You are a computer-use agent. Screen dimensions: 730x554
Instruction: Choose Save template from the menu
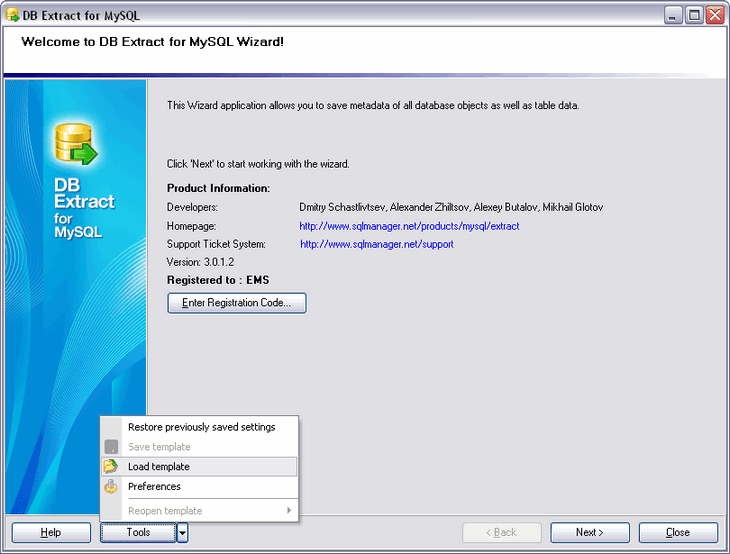pos(199,447)
